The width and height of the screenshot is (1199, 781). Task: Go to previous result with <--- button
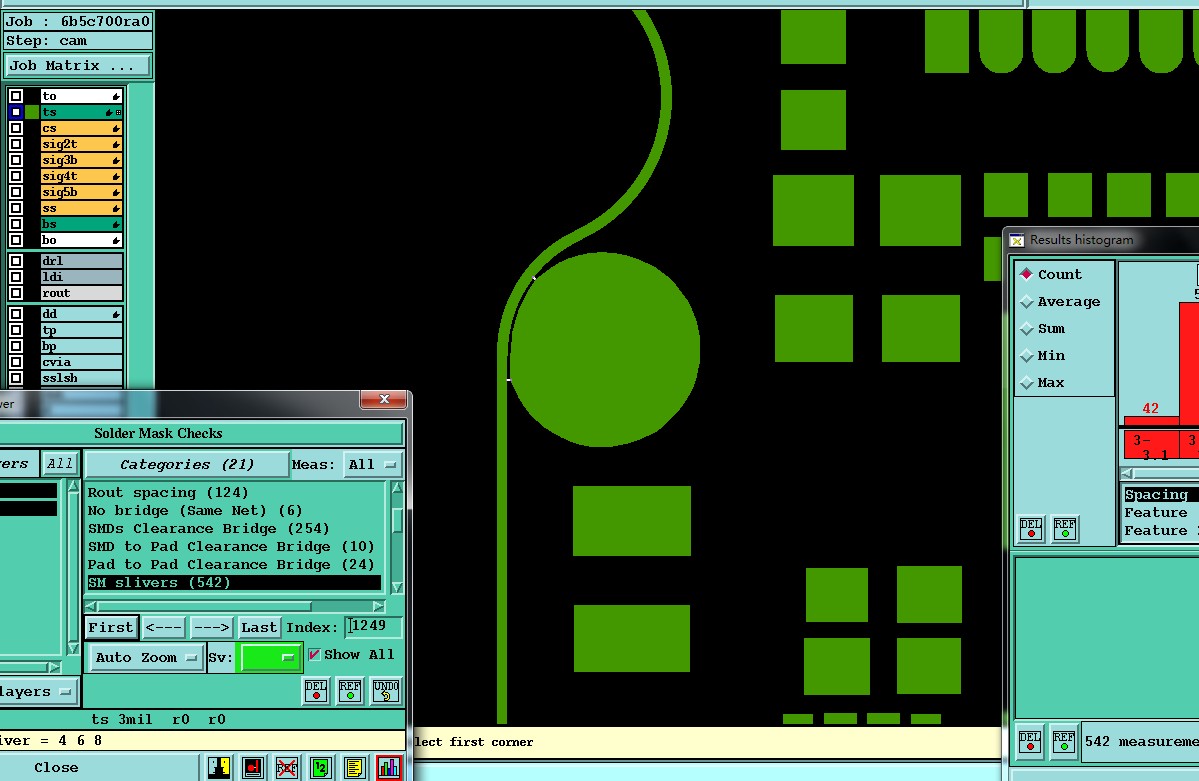164,627
